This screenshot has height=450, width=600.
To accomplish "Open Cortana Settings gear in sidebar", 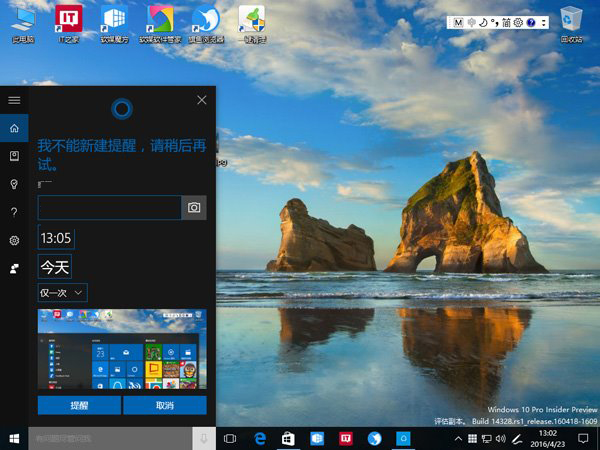I will click(14, 240).
